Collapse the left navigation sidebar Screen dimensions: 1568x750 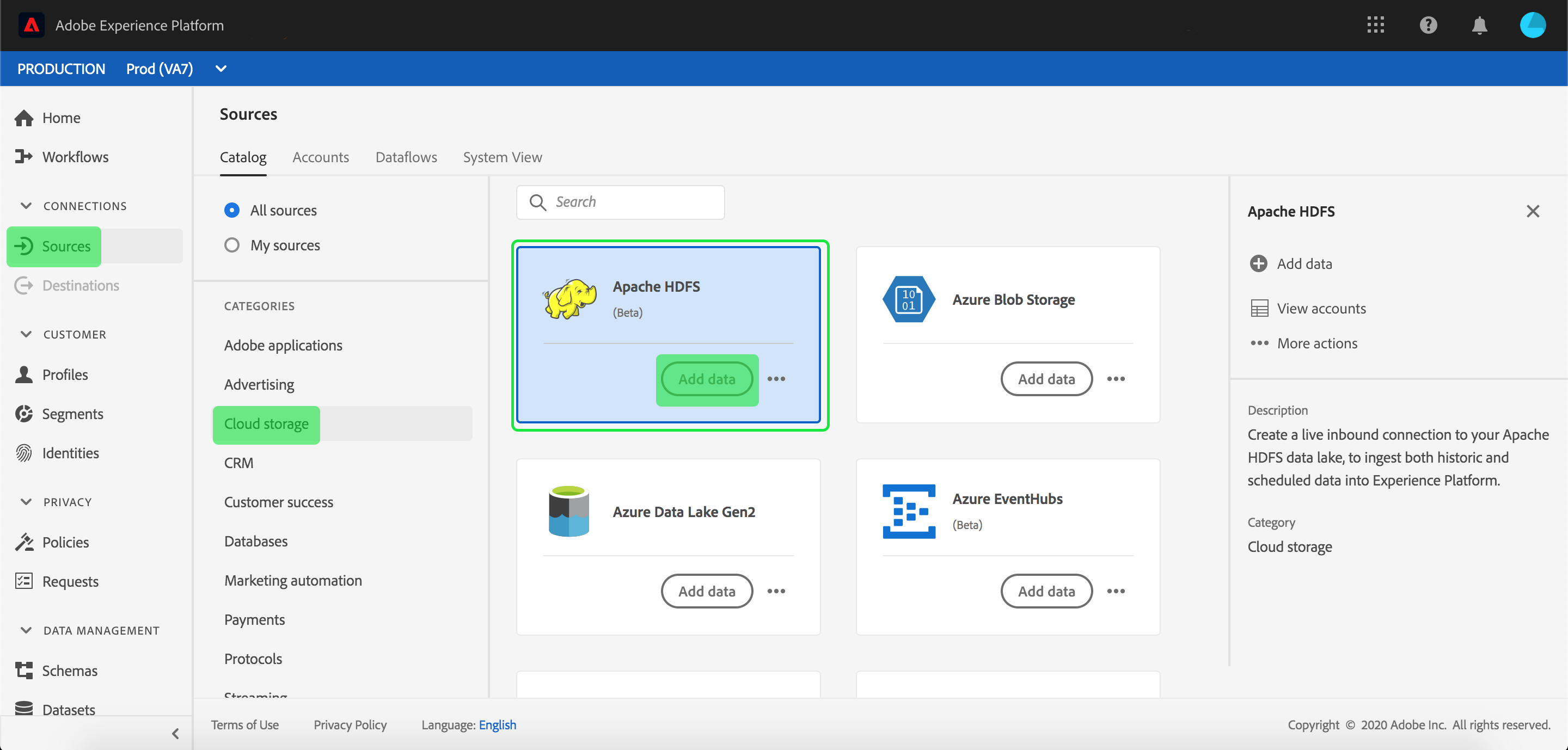coord(175,733)
